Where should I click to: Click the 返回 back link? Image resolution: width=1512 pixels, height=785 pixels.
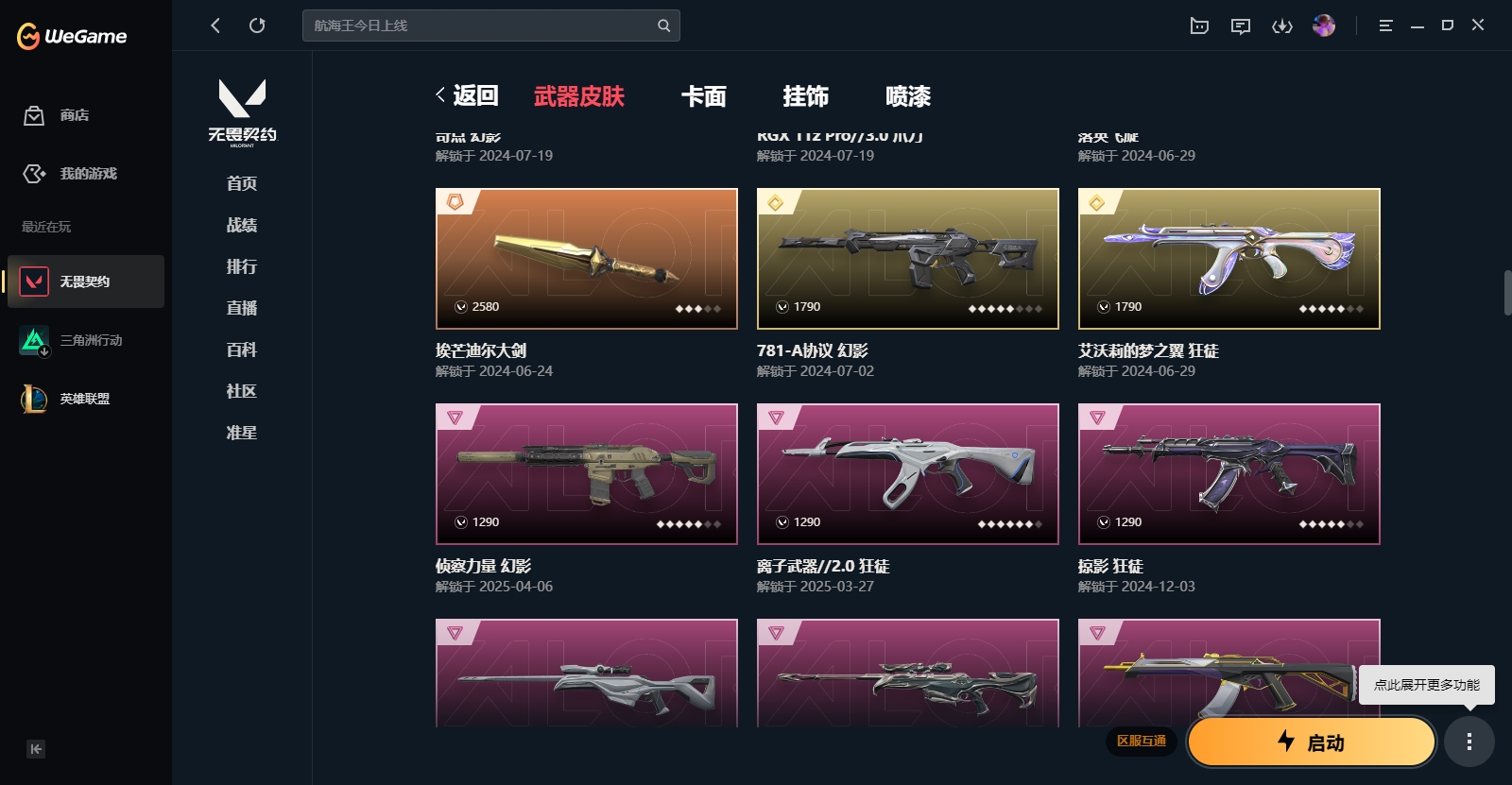(x=467, y=95)
